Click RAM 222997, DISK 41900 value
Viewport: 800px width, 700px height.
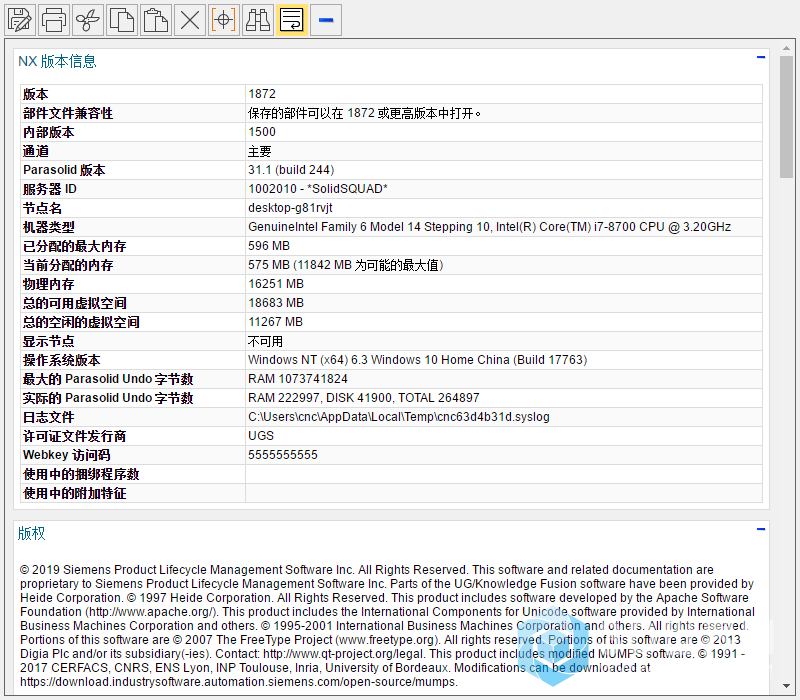[x=364, y=398]
